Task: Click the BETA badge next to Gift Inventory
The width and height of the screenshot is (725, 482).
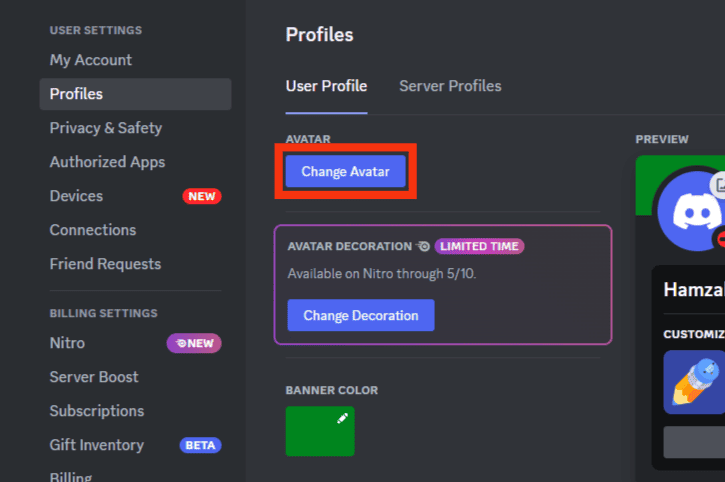Action: (200, 445)
